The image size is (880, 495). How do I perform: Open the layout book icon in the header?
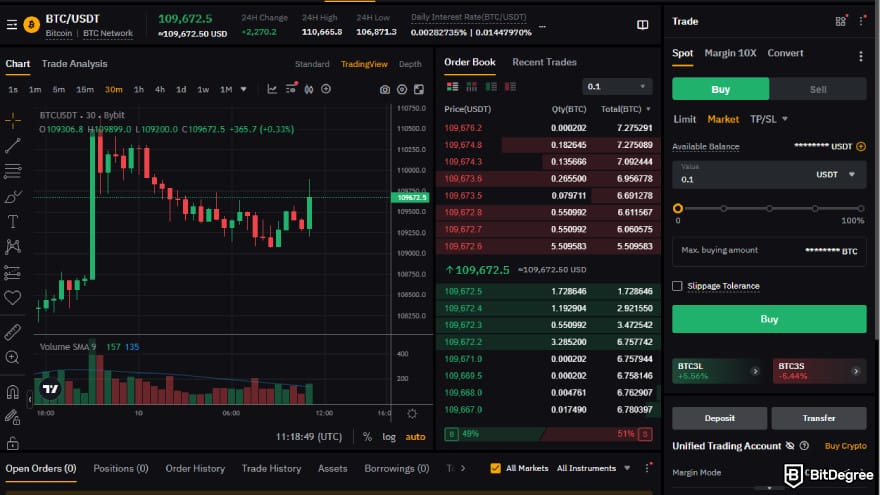pos(643,25)
